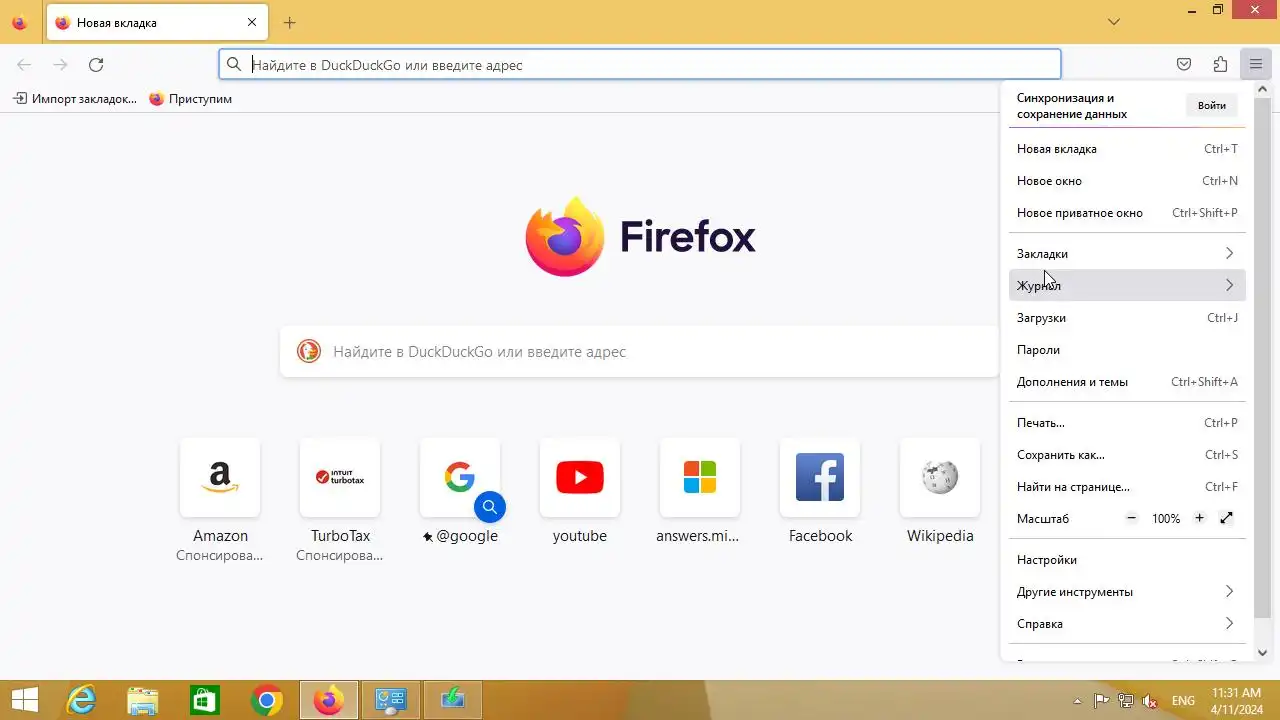This screenshot has height=720, width=1280.
Task: Show hidden tray icons arrow
Action: coord(1077,701)
